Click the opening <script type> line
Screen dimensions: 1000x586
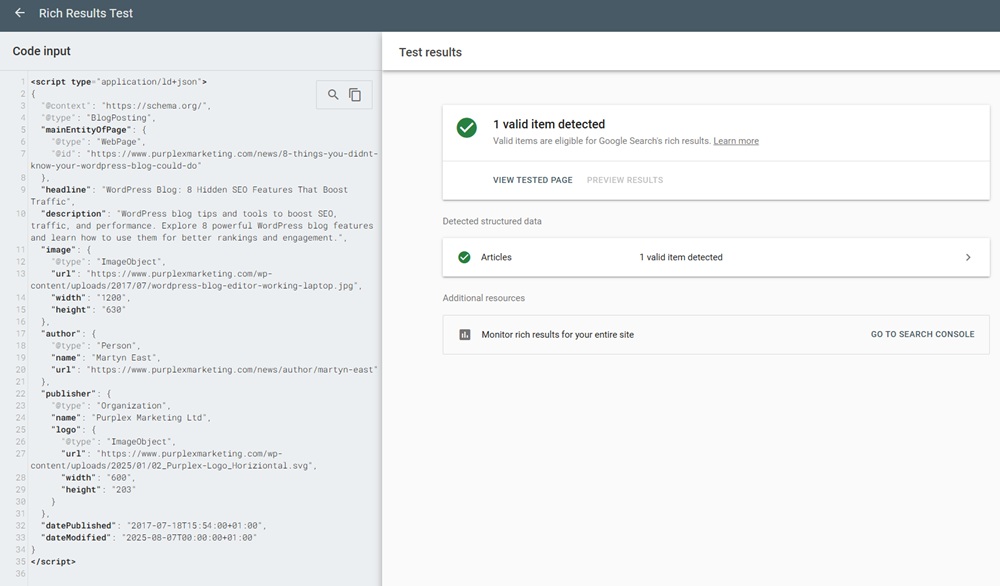pyautogui.click(x=119, y=82)
